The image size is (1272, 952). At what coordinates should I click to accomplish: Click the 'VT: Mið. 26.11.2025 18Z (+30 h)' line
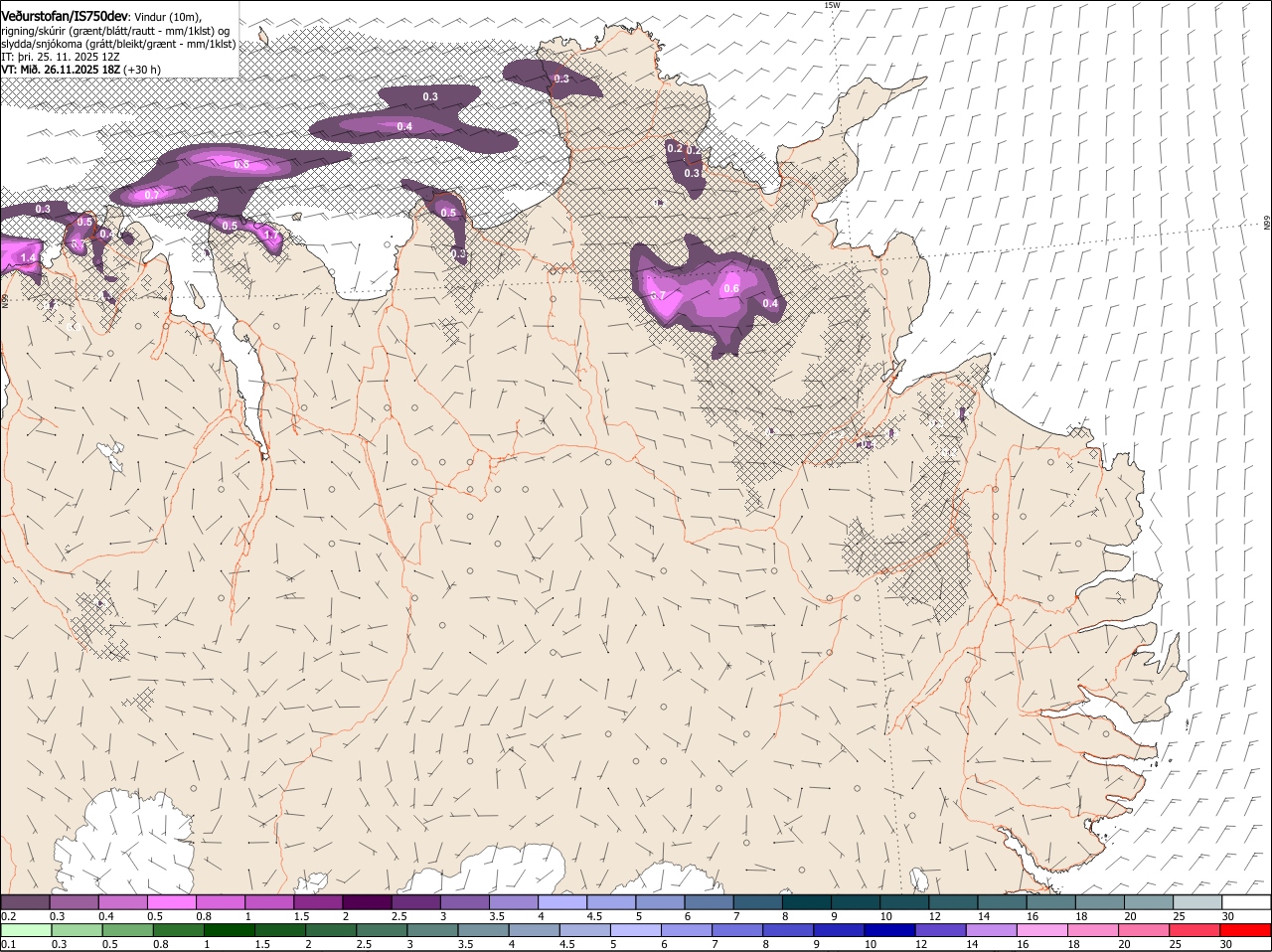click(x=80, y=70)
